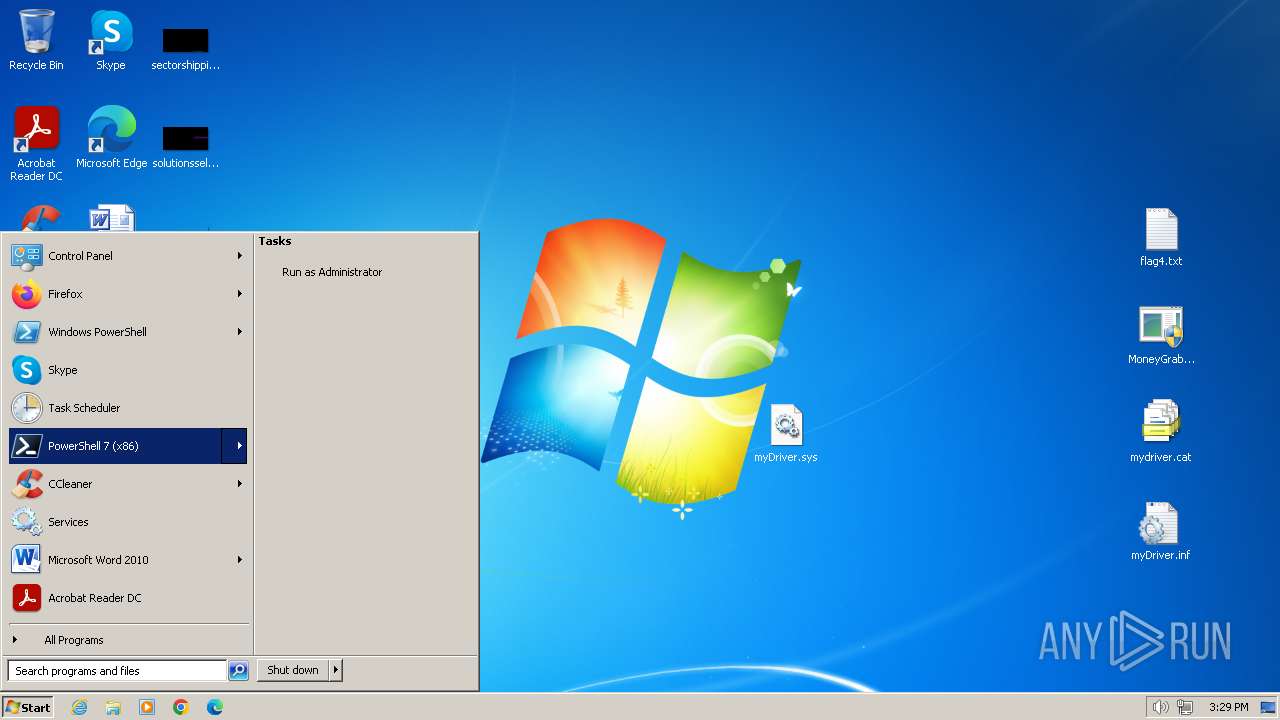Open network status tray icon
Image resolution: width=1280 pixels, height=720 pixels.
(1185, 707)
